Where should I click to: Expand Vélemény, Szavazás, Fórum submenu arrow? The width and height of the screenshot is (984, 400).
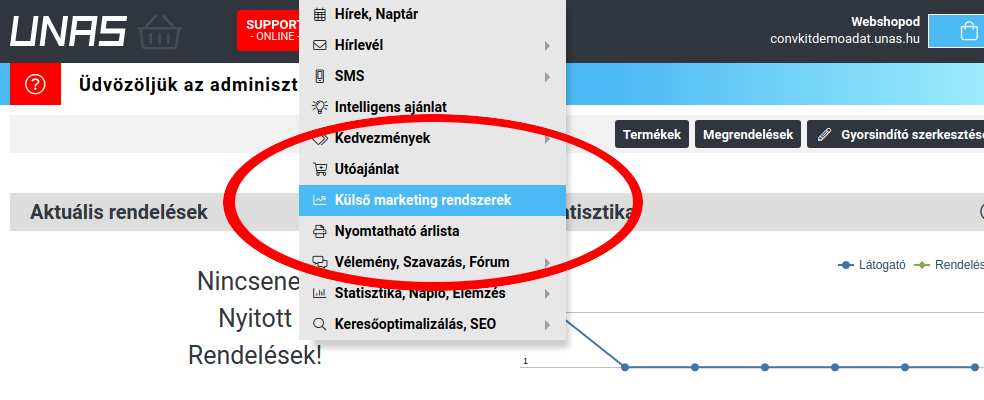547,262
